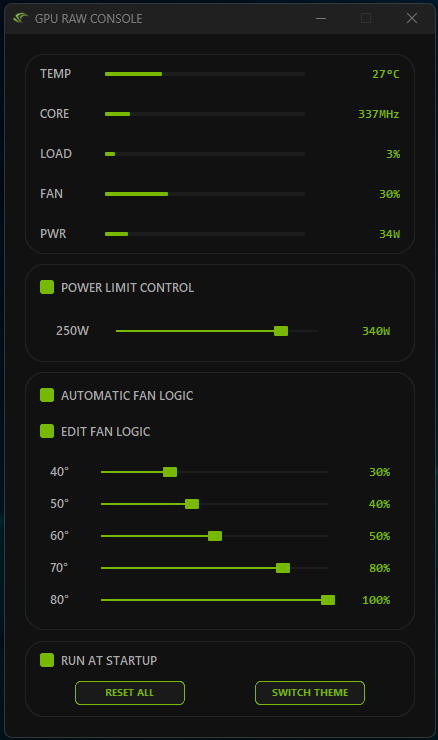438x740 pixels.
Task: Click the 70° fan curve slider handle
Action: pyautogui.click(x=283, y=568)
